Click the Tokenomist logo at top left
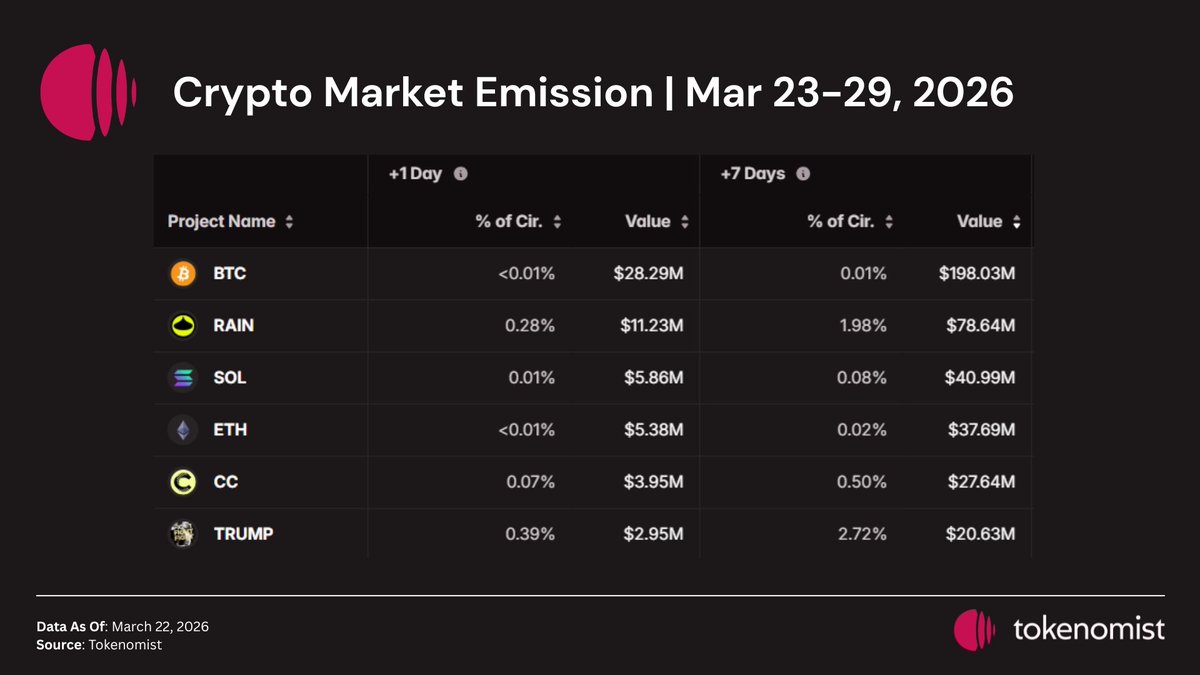The height and width of the screenshot is (675, 1200). (86, 92)
